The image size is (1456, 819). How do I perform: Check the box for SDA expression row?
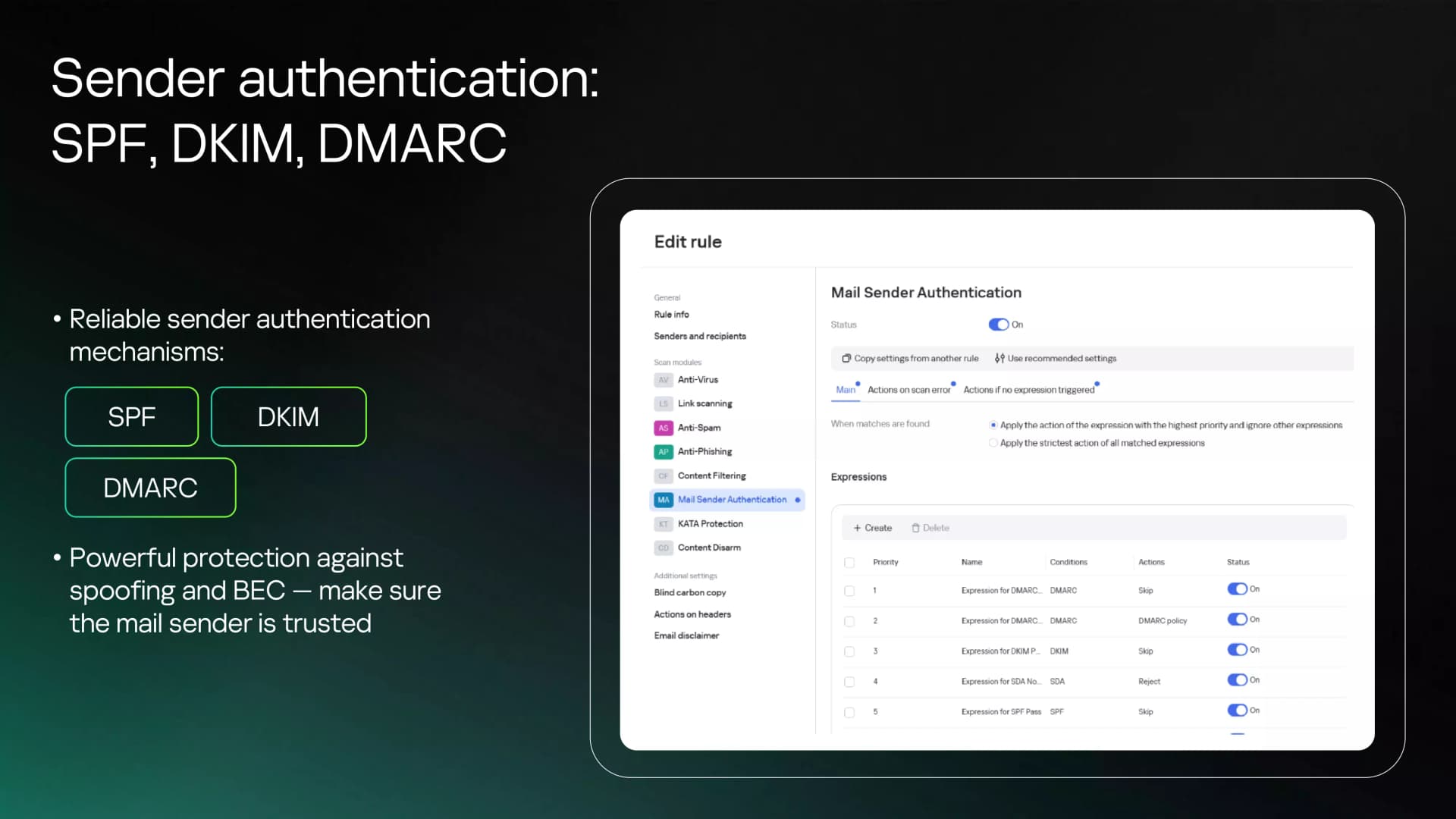coord(849,682)
